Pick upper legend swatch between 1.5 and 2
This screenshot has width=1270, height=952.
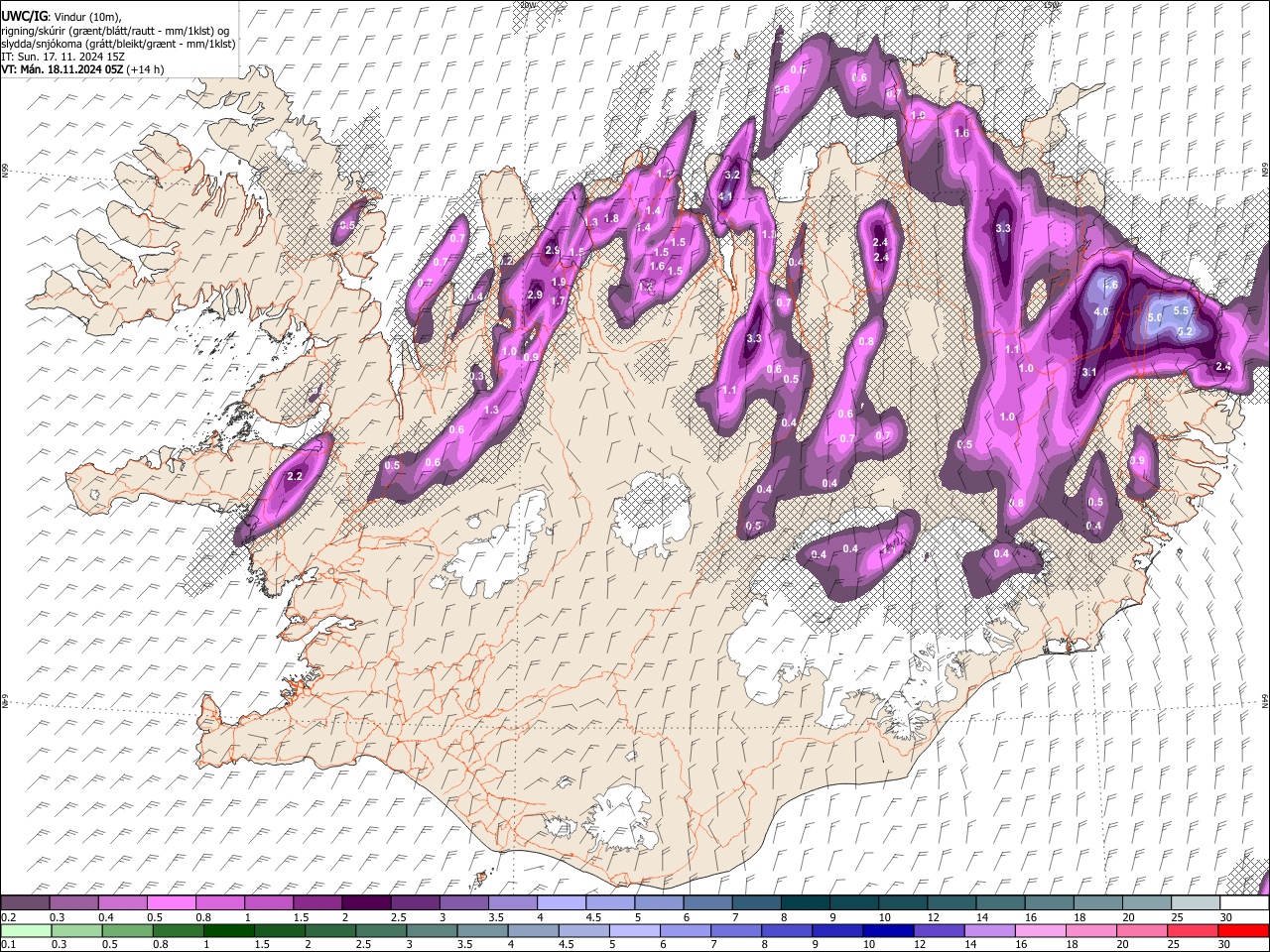point(317,903)
